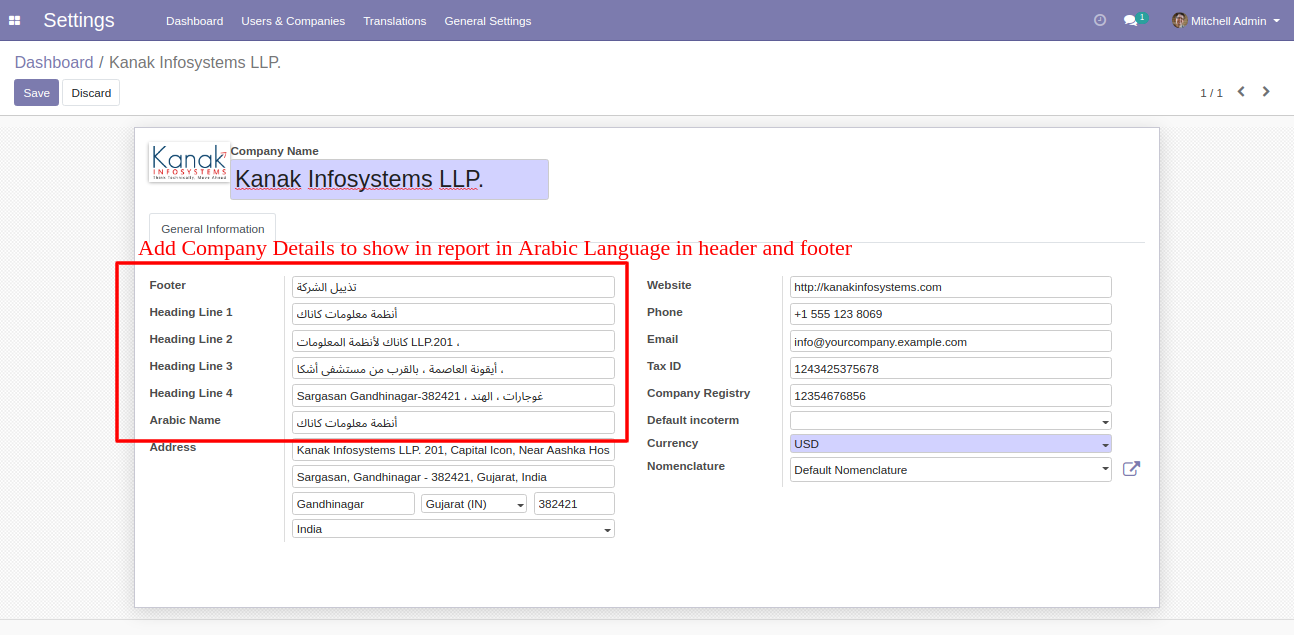Click the second Address line with Sargasan
Image resolution: width=1294 pixels, height=635 pixels.
(453, 477)
